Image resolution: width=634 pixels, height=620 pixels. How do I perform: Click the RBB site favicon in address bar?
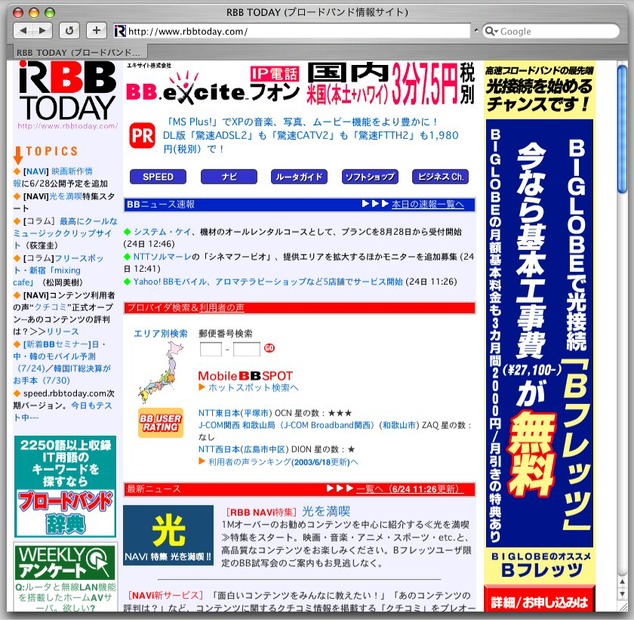(x=120, y=31)
